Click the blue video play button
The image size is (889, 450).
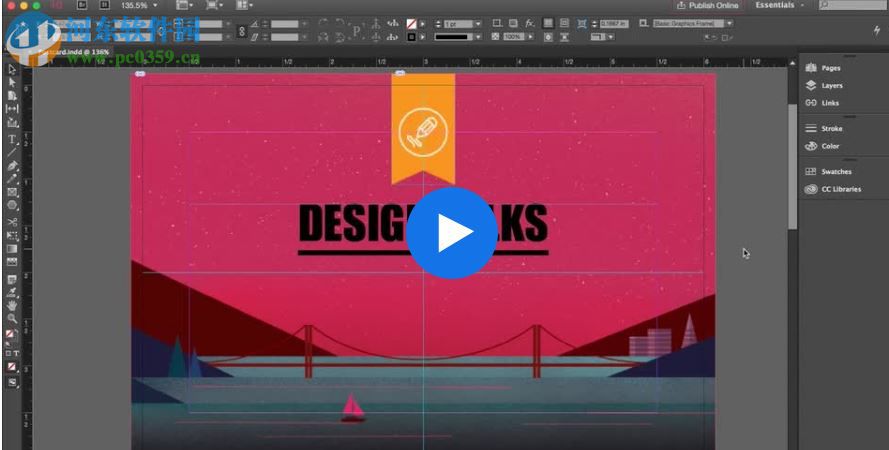click(451, 232)
